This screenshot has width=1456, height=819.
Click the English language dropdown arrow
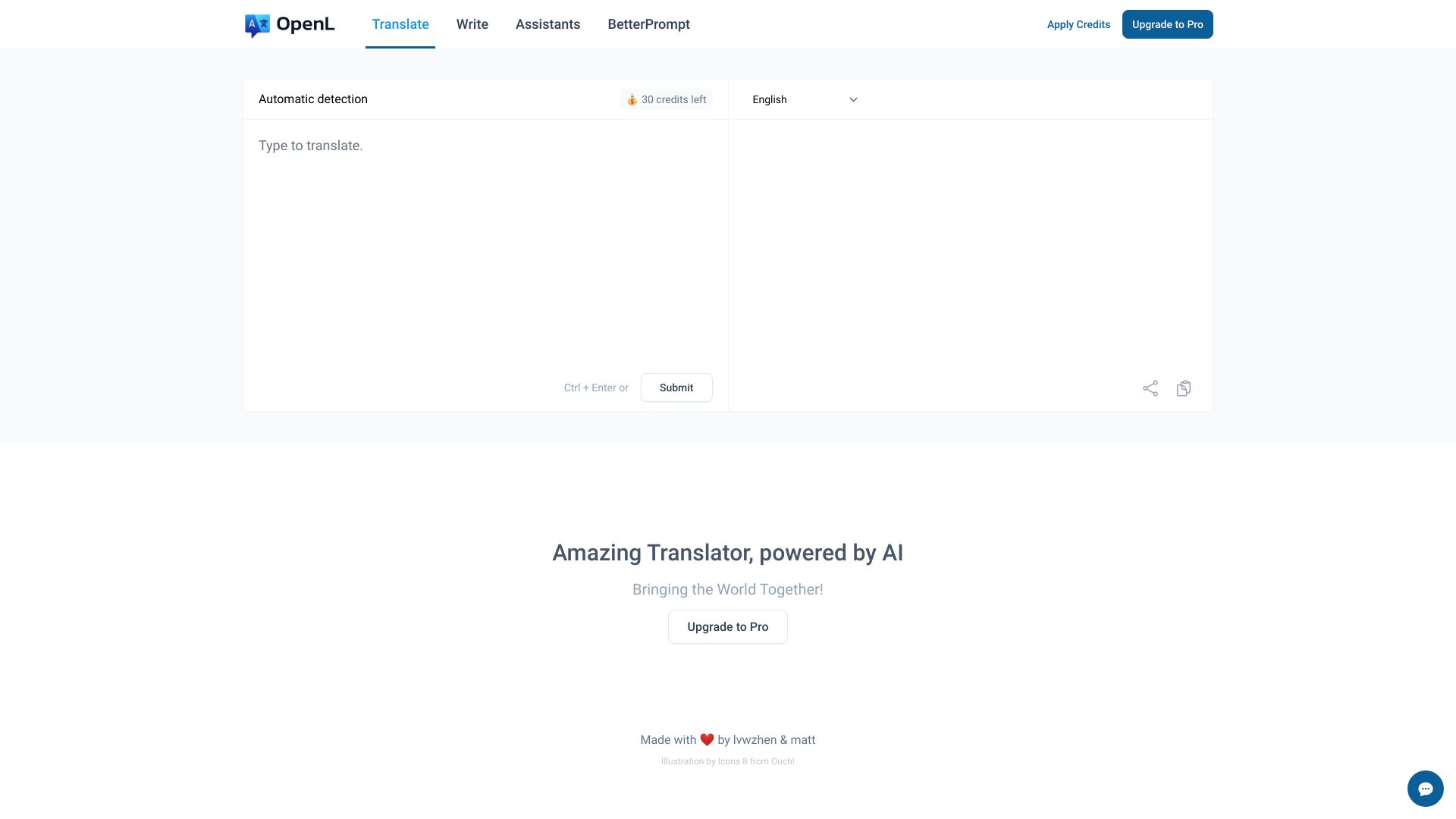click(853, 99)
